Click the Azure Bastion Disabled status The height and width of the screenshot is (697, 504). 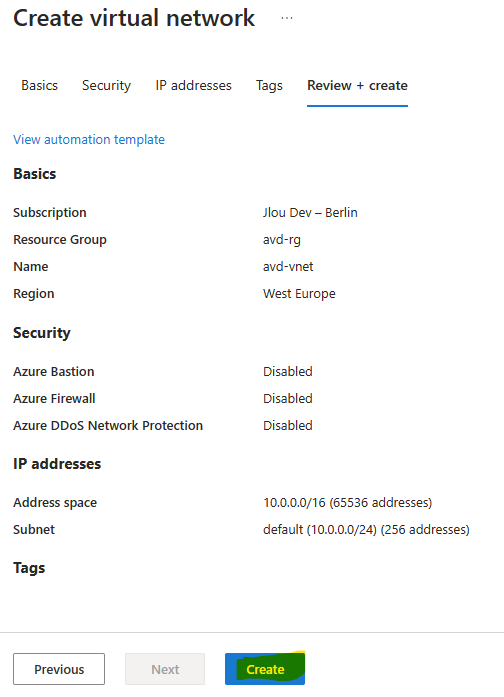(288, 372)
